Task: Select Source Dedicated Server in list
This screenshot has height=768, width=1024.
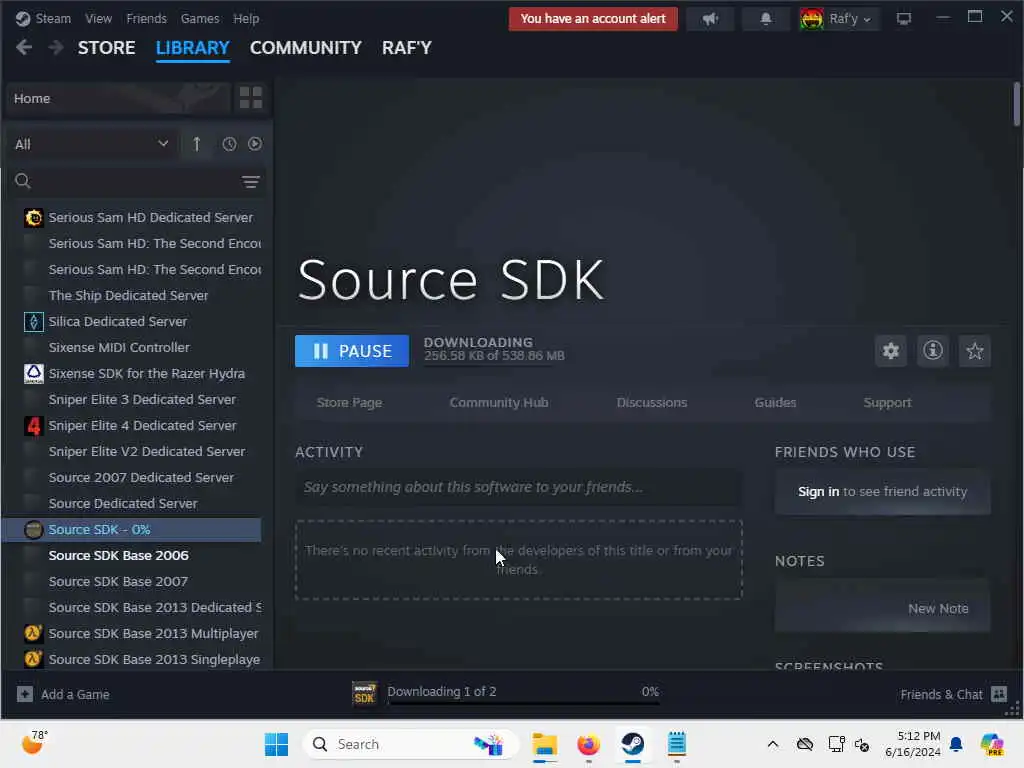Action: point(123,504)
